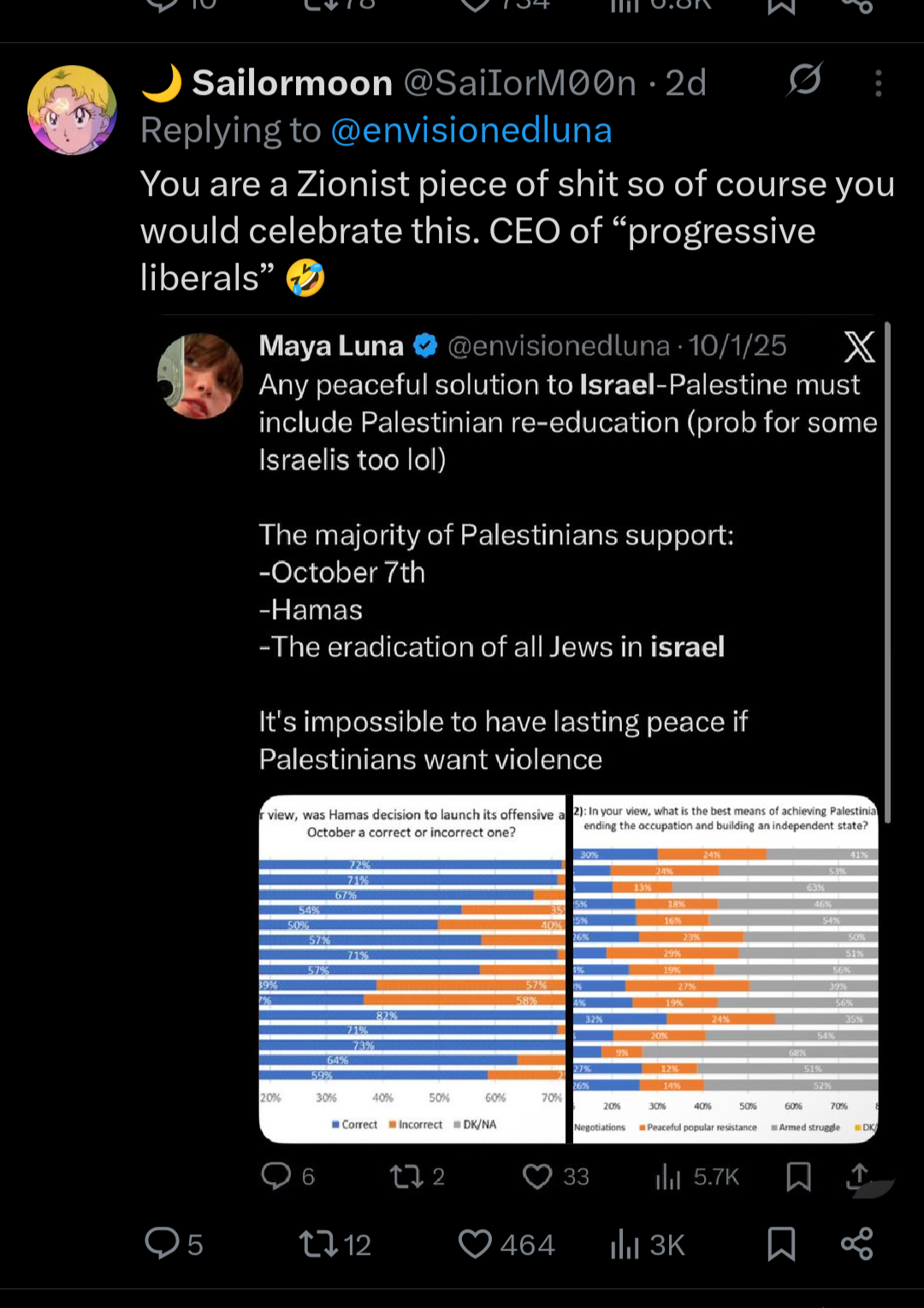
Task: Reply to Sailormoon's post with 5 replies
Action: pyautogui.click(x=162, y=1243)
